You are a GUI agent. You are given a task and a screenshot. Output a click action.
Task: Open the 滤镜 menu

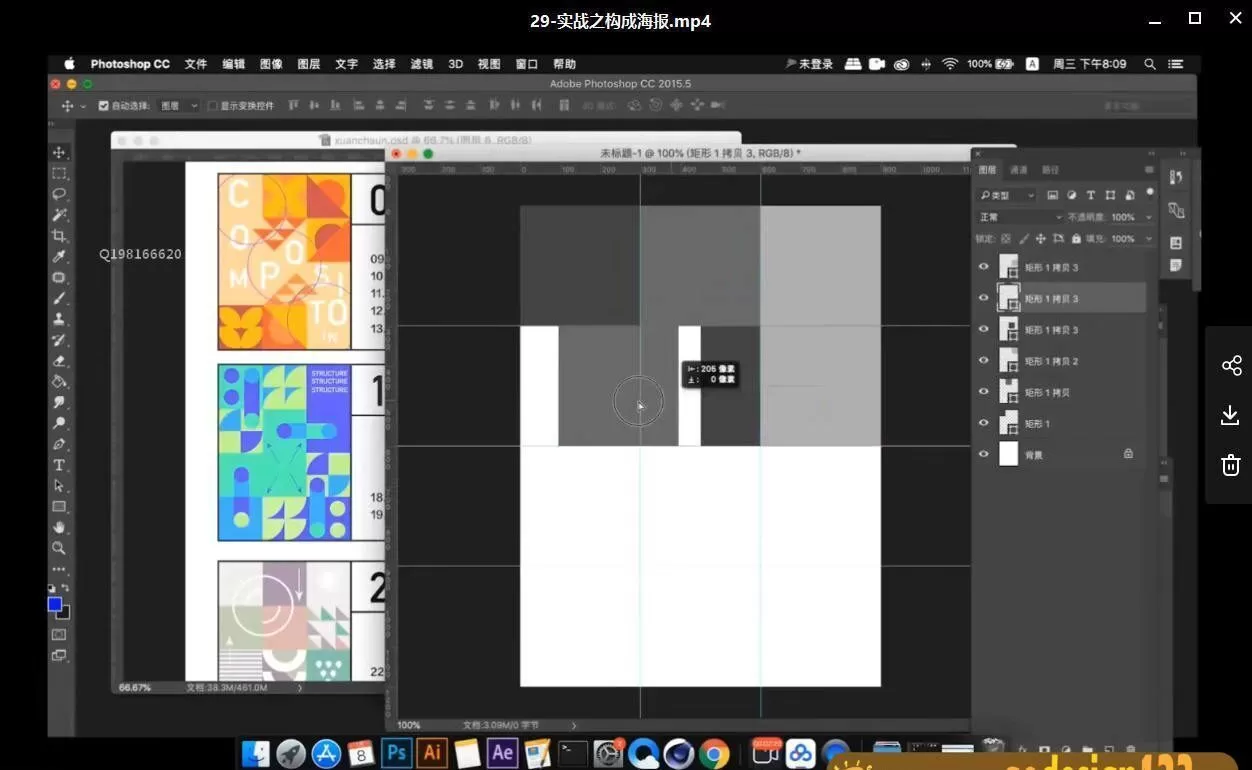pyautogui.click(x=421, y=64)
